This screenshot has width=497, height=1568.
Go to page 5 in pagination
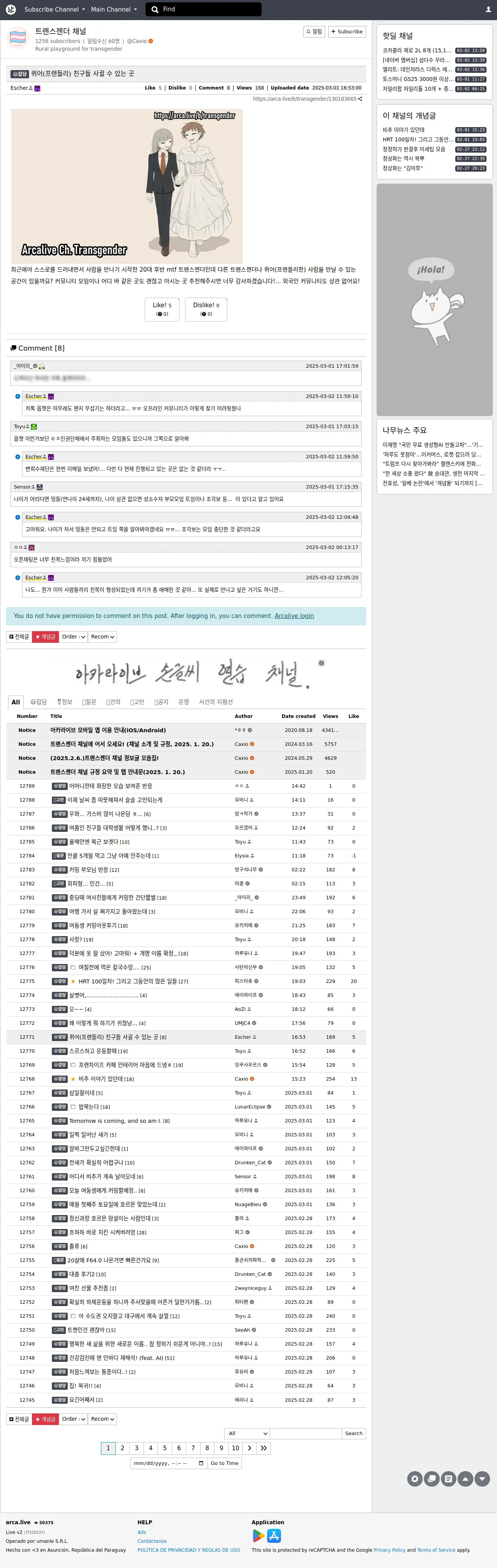(x=165, y=1448)
